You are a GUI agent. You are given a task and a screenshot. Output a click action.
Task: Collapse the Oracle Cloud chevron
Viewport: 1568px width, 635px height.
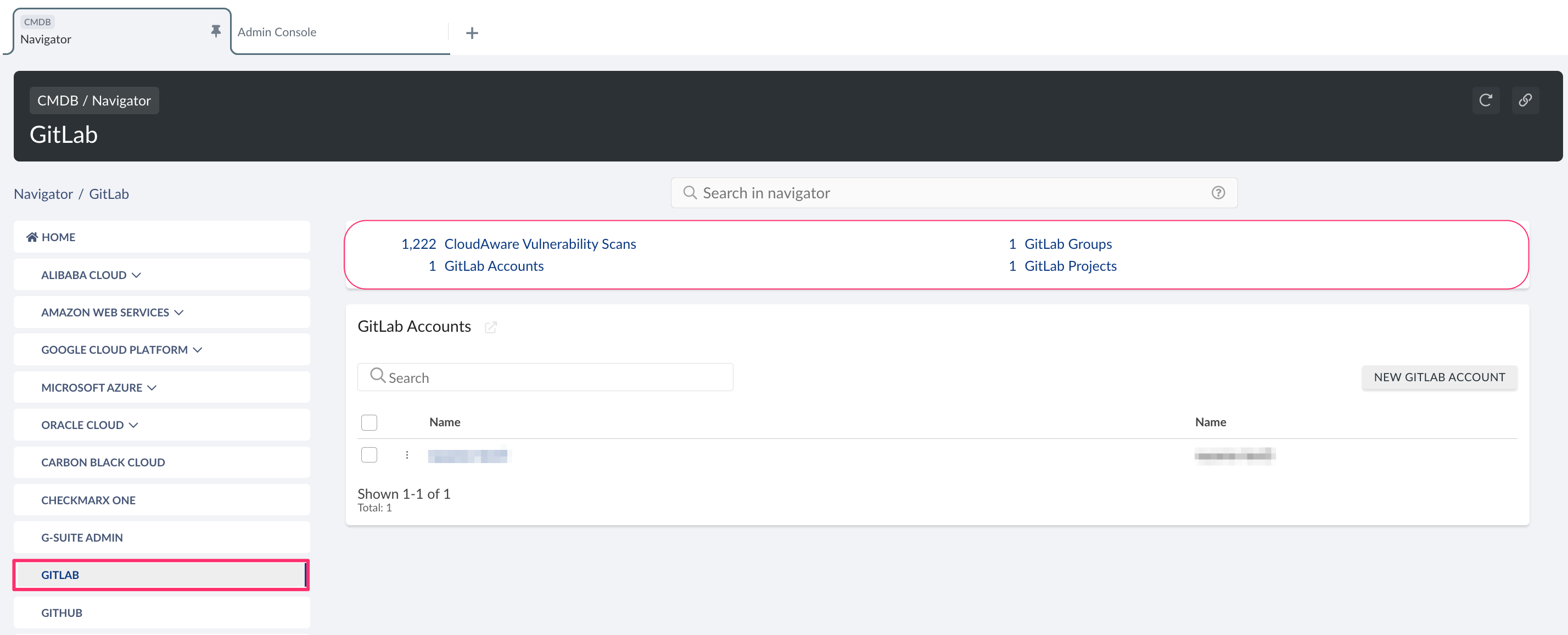click(135, 425)
